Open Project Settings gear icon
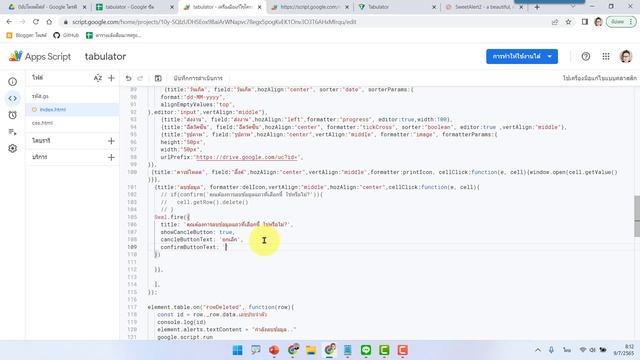 13,149
